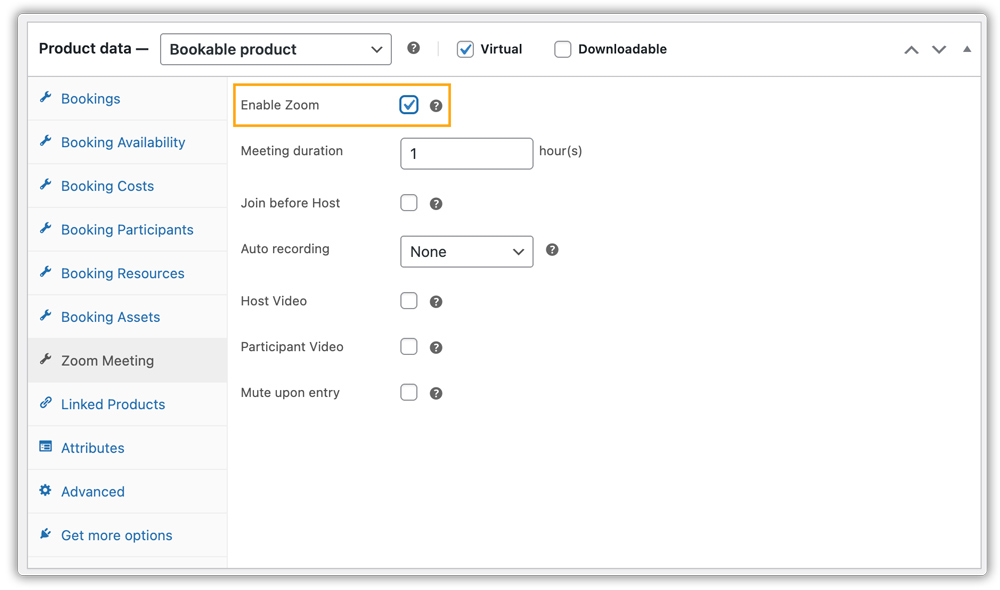Select the Zoom Meeting settings tab icon
Viewport: 1000px width, 590px height.
[x=45, y=360]
